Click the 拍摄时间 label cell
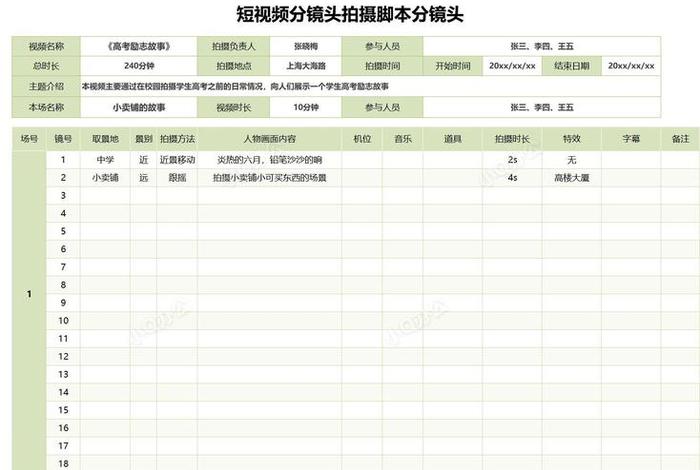Screen dimensions: 700x470 (383, 66)
